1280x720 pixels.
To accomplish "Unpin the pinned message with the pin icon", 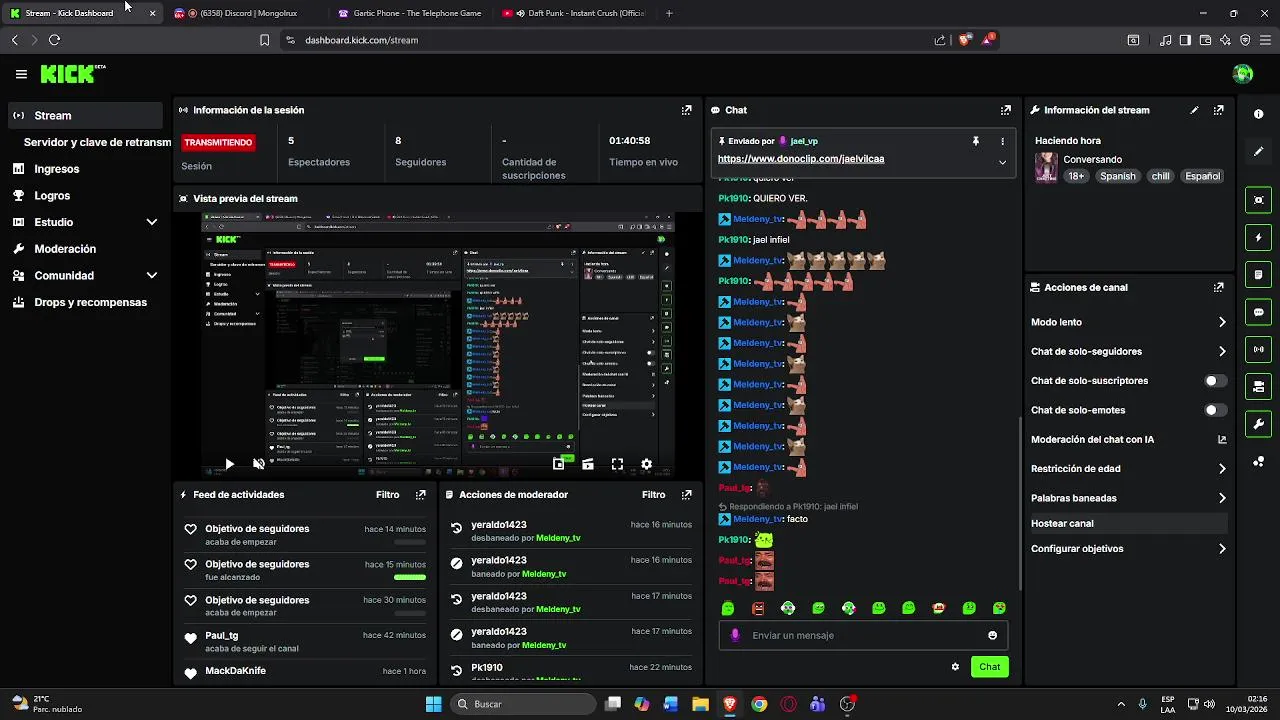I will click(x=976, y=142).
